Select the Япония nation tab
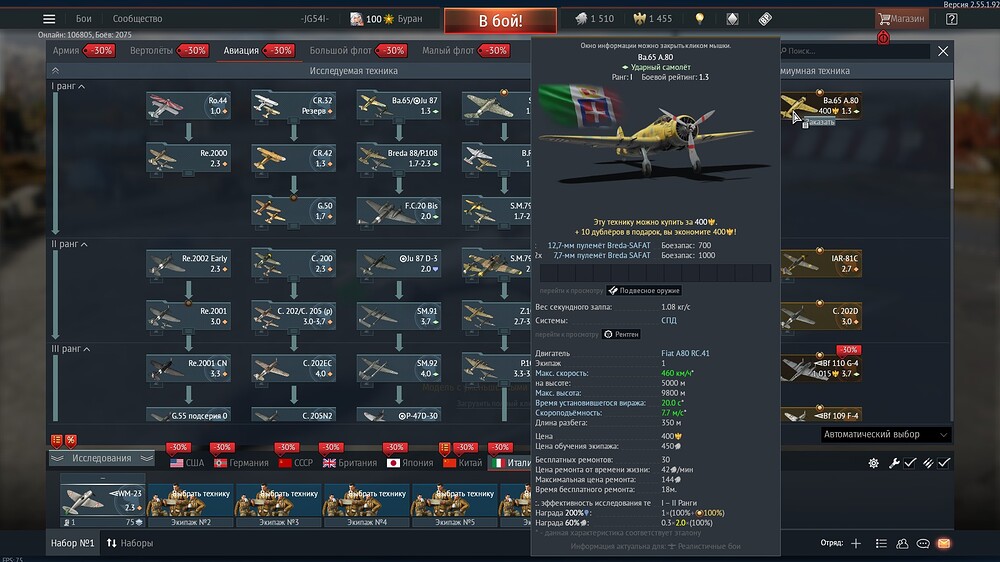Image resolution: width=1000 pixels, height=562 pixels. click(410, 463)
